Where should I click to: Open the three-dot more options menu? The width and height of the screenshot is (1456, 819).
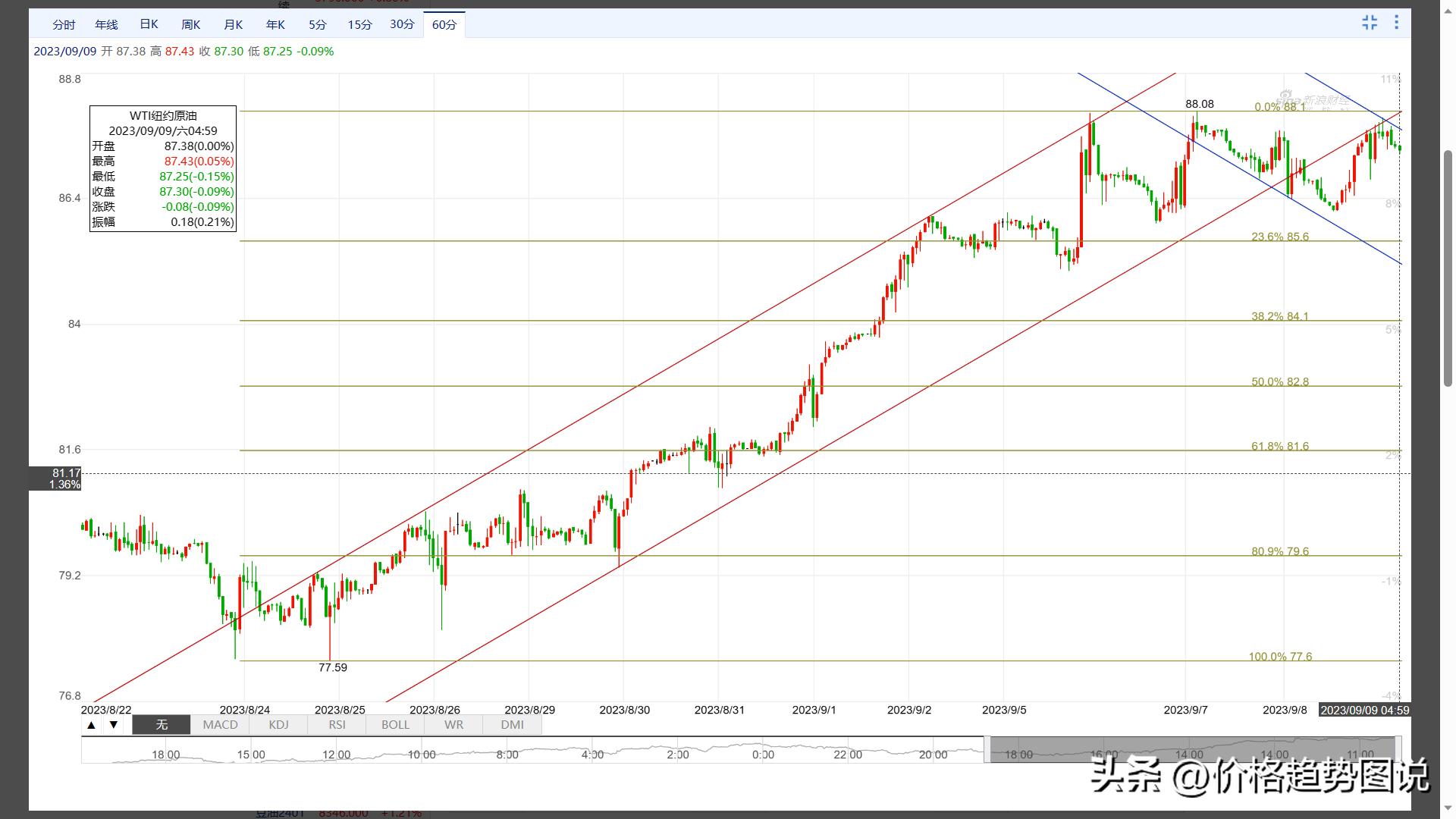[1396, 23]
